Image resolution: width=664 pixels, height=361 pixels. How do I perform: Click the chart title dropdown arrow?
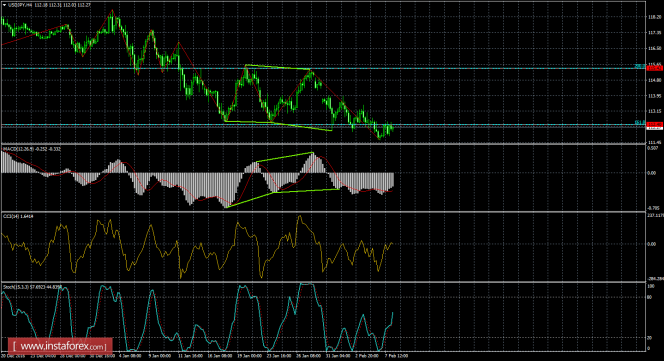pos(4,5)
